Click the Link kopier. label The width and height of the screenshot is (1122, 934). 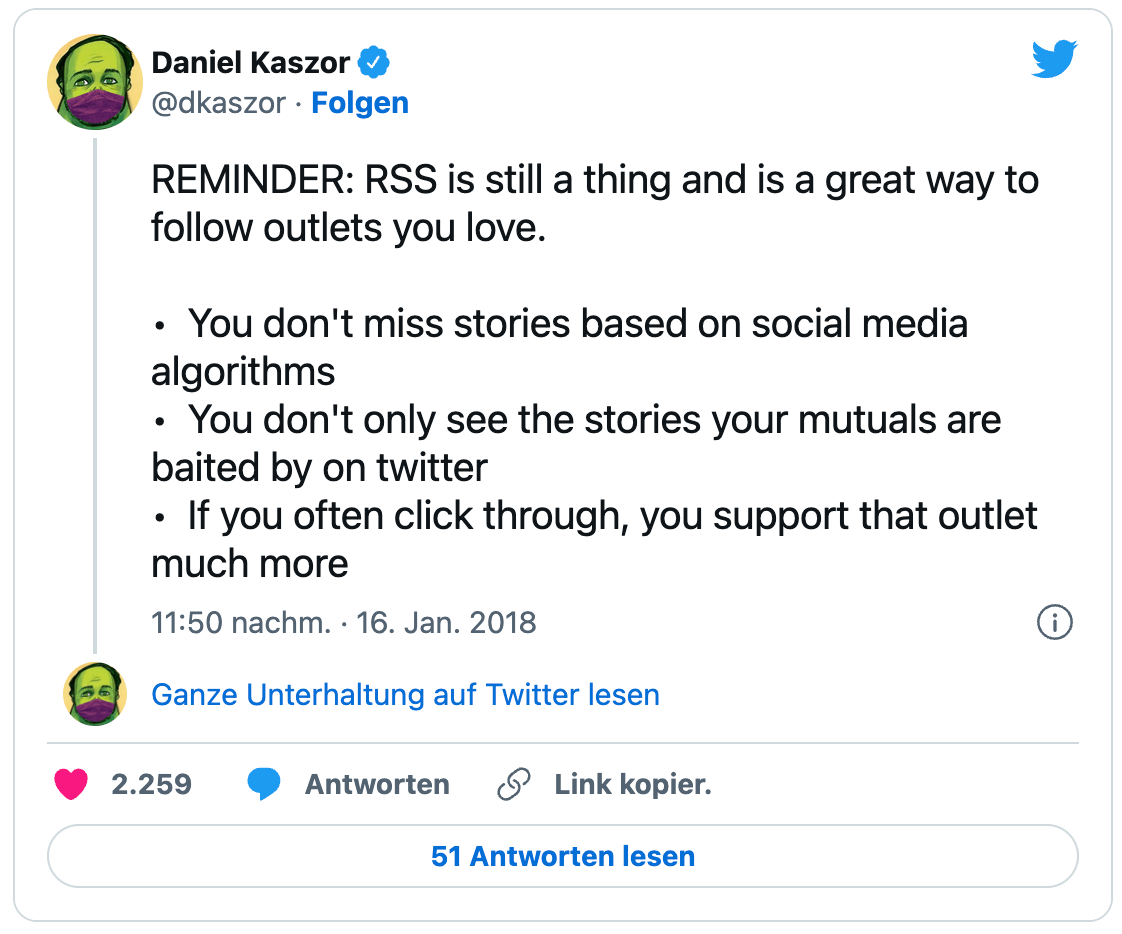pyautogui.click(x=633, y=784)
